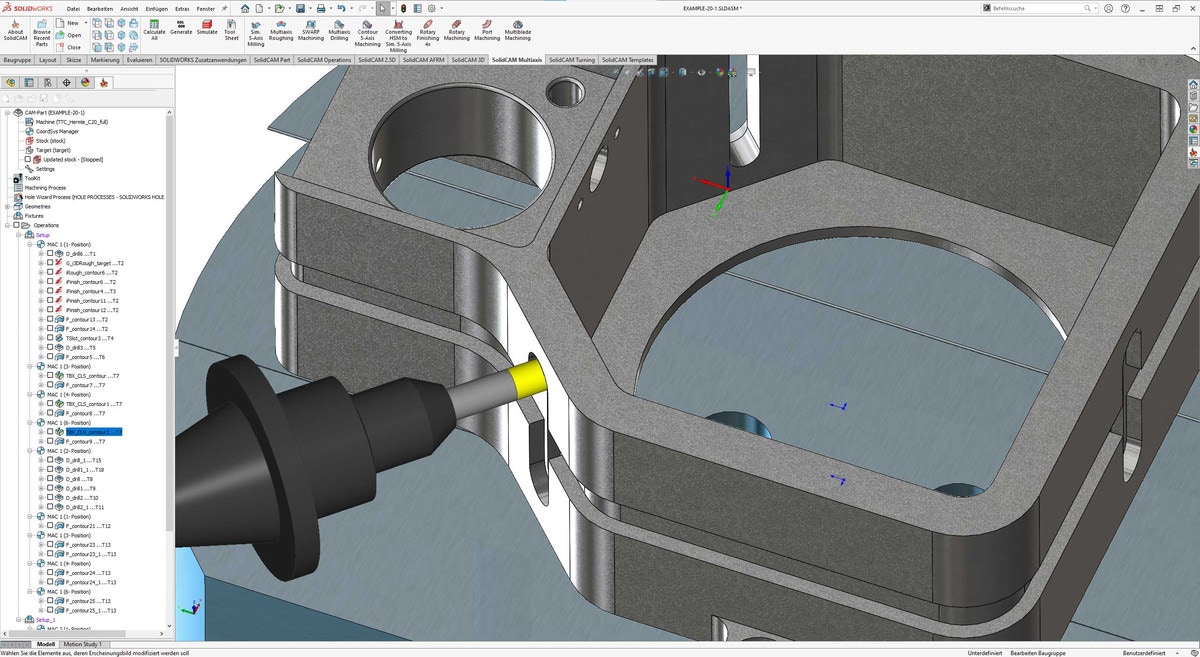Click the Undo icon
This screenshot has width=1200, height=657.
(341, 7)
